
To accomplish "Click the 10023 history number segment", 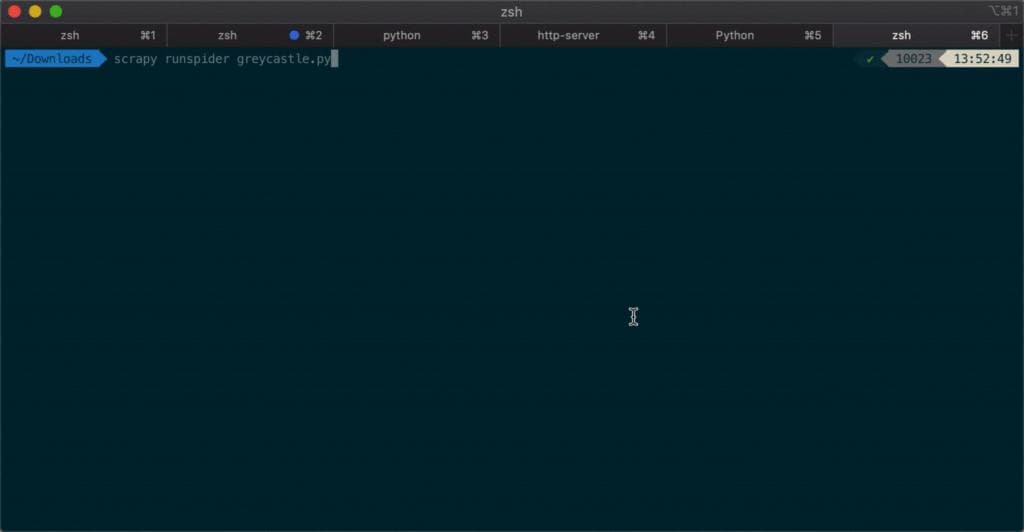I will (913, 59).
